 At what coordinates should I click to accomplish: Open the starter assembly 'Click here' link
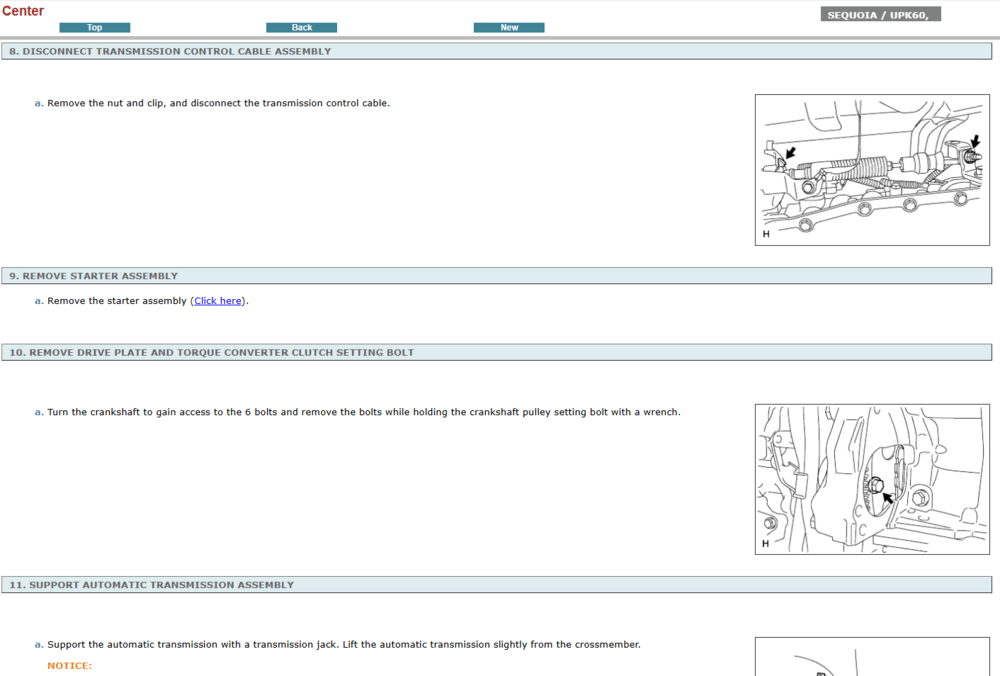tap(218, 301)
